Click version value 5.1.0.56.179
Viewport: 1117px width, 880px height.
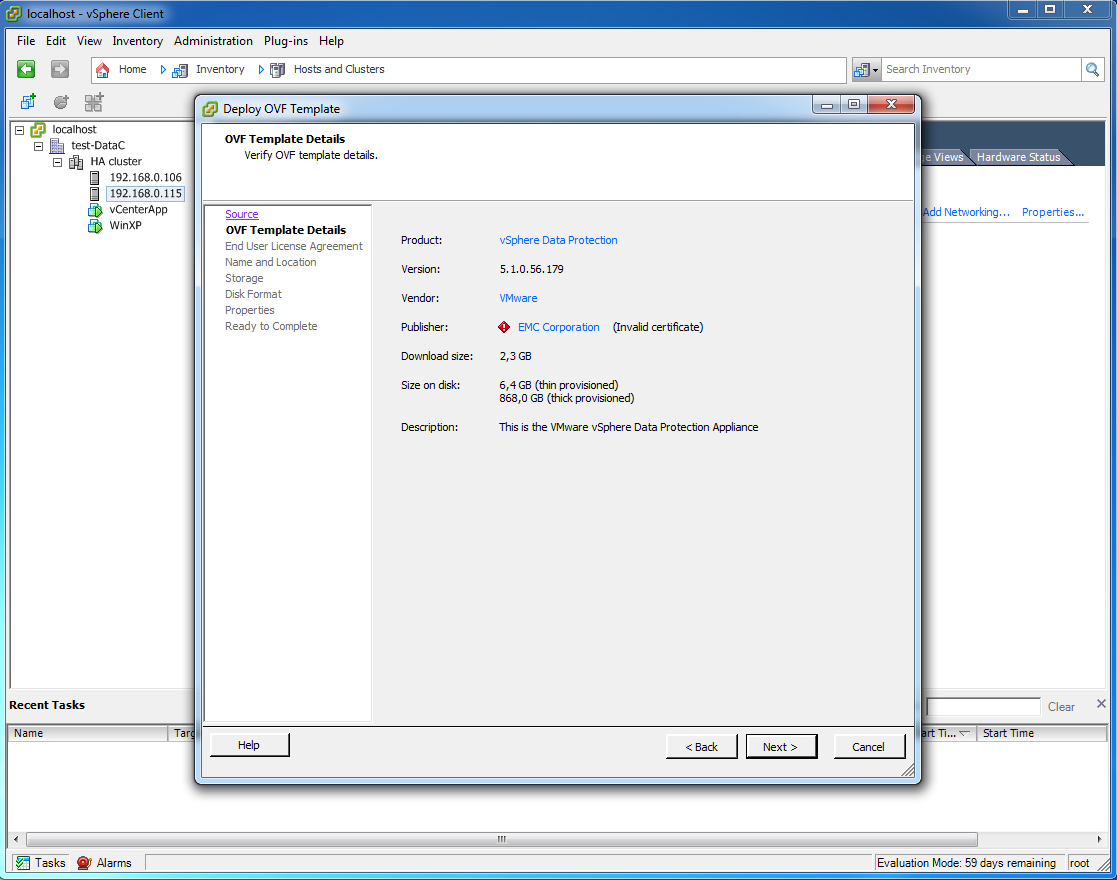pyautogui.click(x=531, y=269)
